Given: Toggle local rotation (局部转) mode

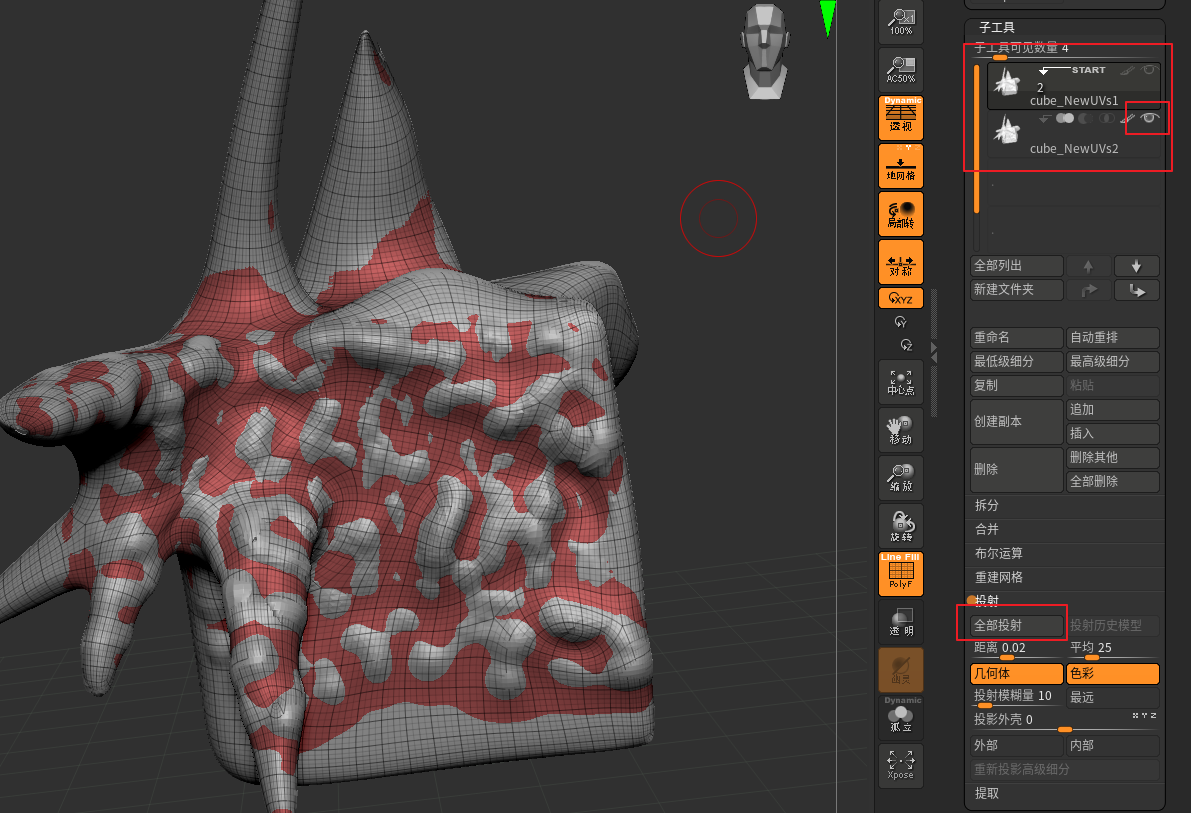Looking at the screenshot, I should (x=901, y=214).
